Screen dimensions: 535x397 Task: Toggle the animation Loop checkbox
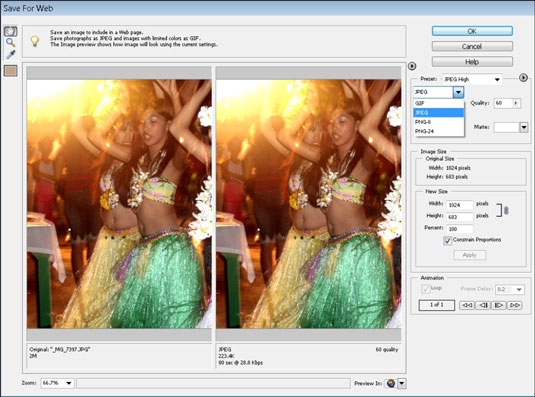click(x=425, y=289)
